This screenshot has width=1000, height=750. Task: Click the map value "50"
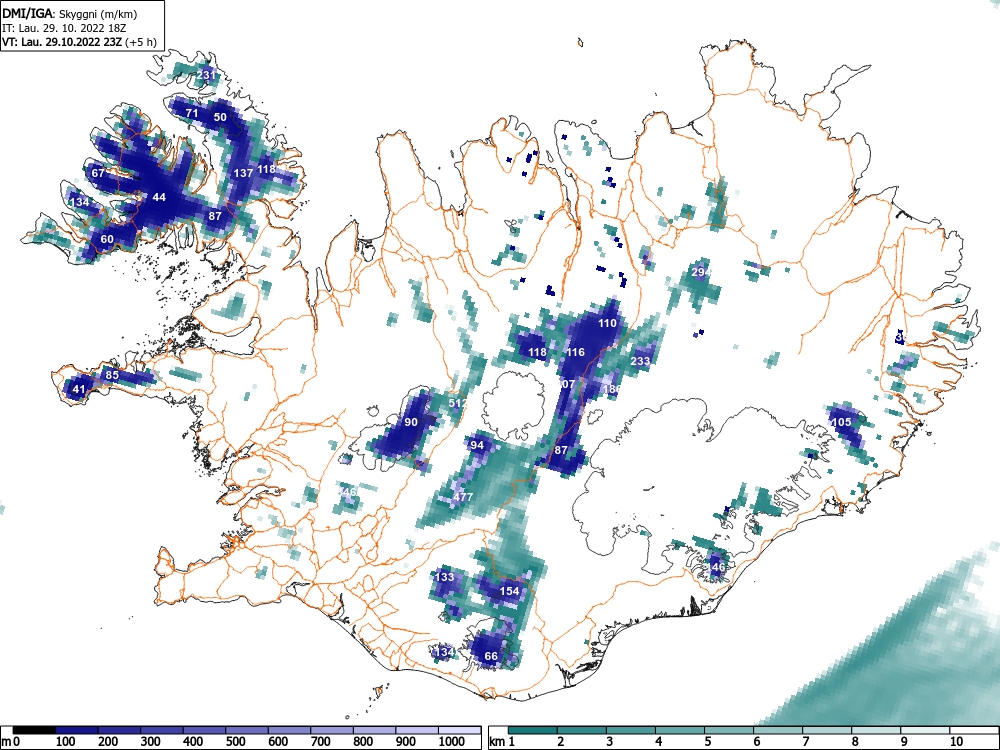pos(220,117)
